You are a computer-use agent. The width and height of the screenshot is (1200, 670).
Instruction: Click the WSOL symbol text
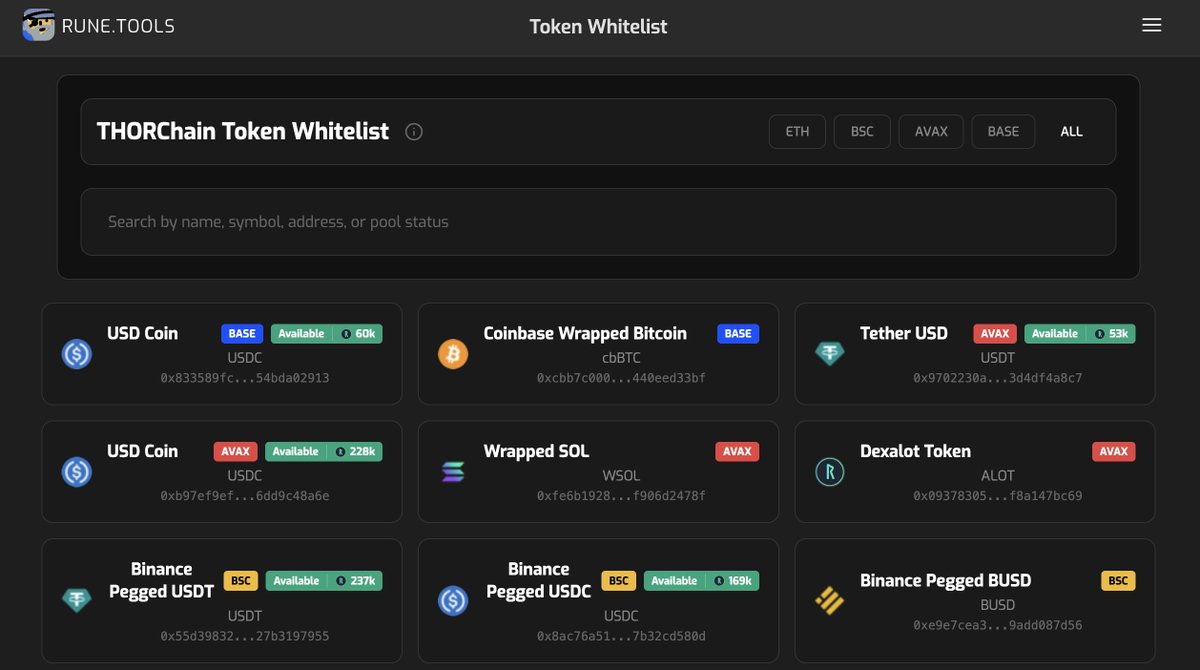point(621,476)
